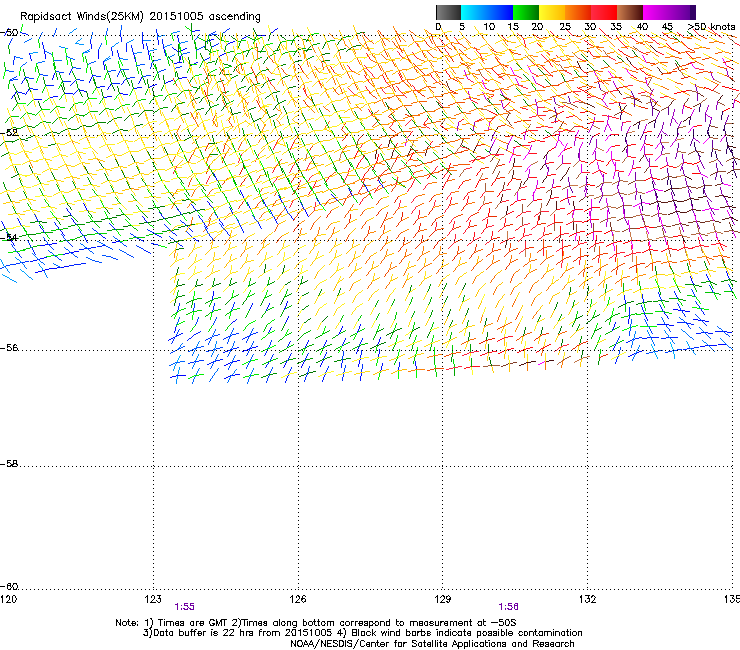Click the longitude label '132'
This screenshot has height=650, width=740.
click(x=587, y=599)
